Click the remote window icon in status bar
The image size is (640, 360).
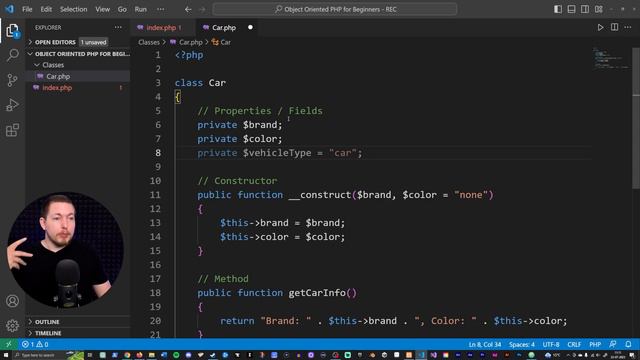pyautogui.click(x=9, y=344)
